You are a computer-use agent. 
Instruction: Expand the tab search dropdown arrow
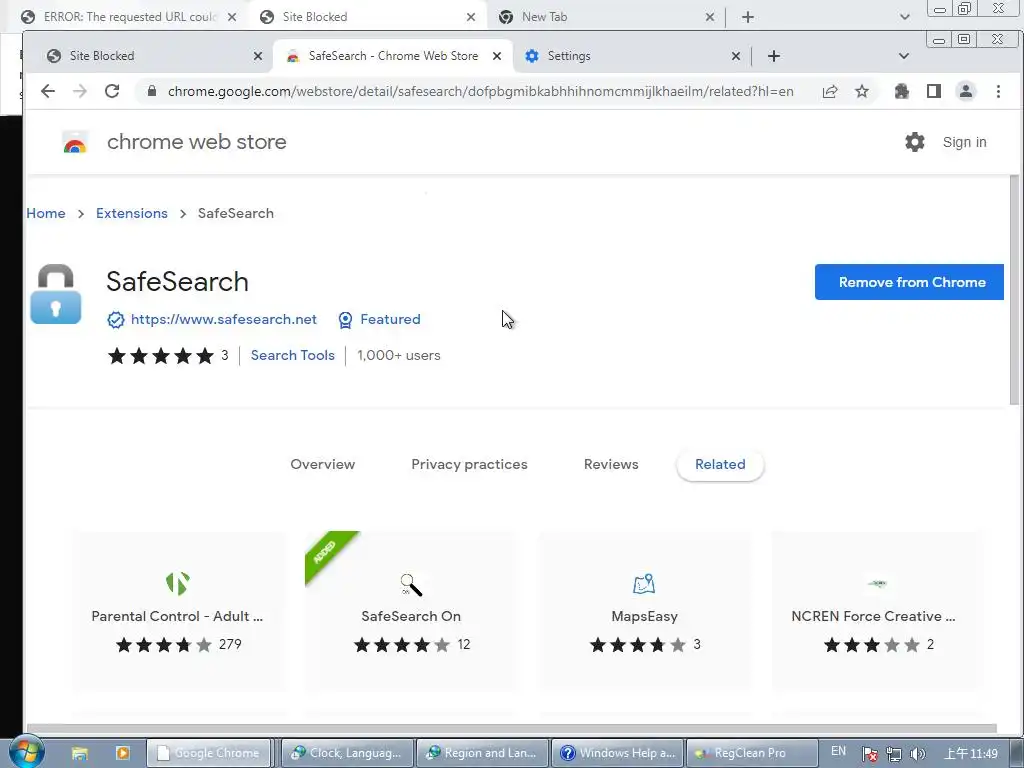point(904,56)
